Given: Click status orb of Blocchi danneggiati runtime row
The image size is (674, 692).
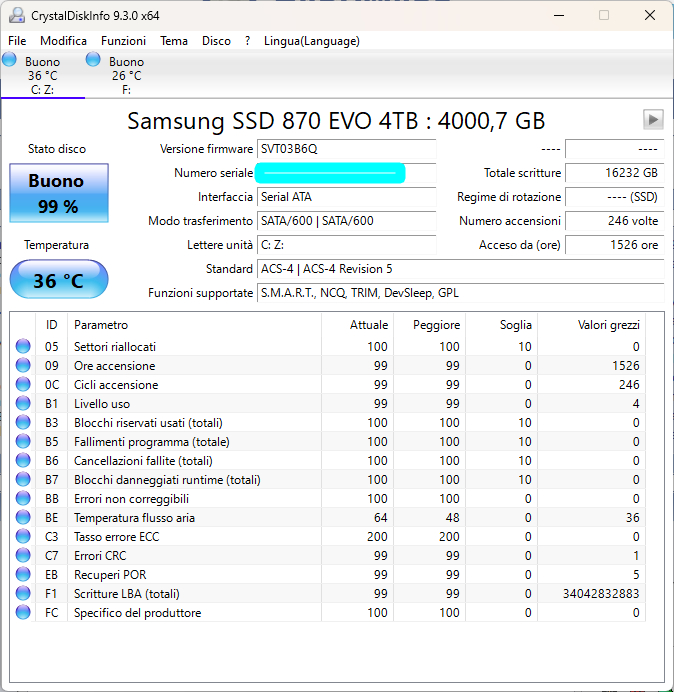Looking at the screenshot, I should (x=23, y=479).
